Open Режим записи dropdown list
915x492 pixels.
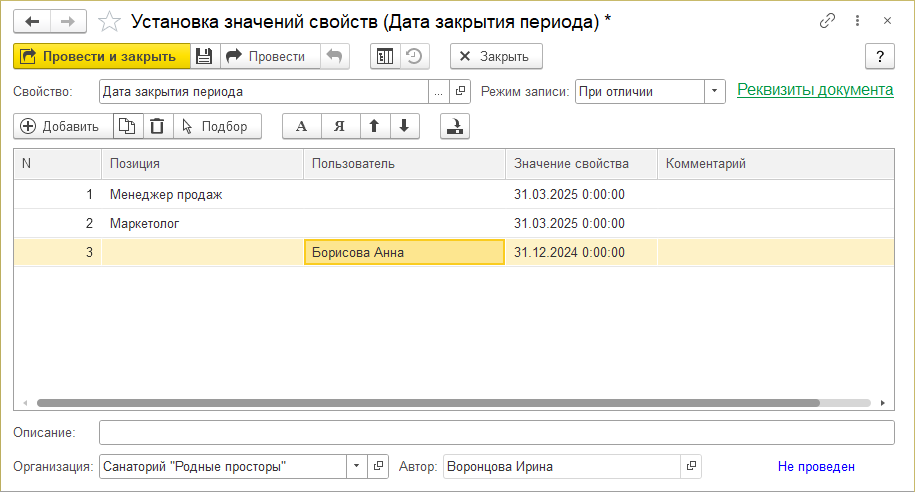click(715, 91)
